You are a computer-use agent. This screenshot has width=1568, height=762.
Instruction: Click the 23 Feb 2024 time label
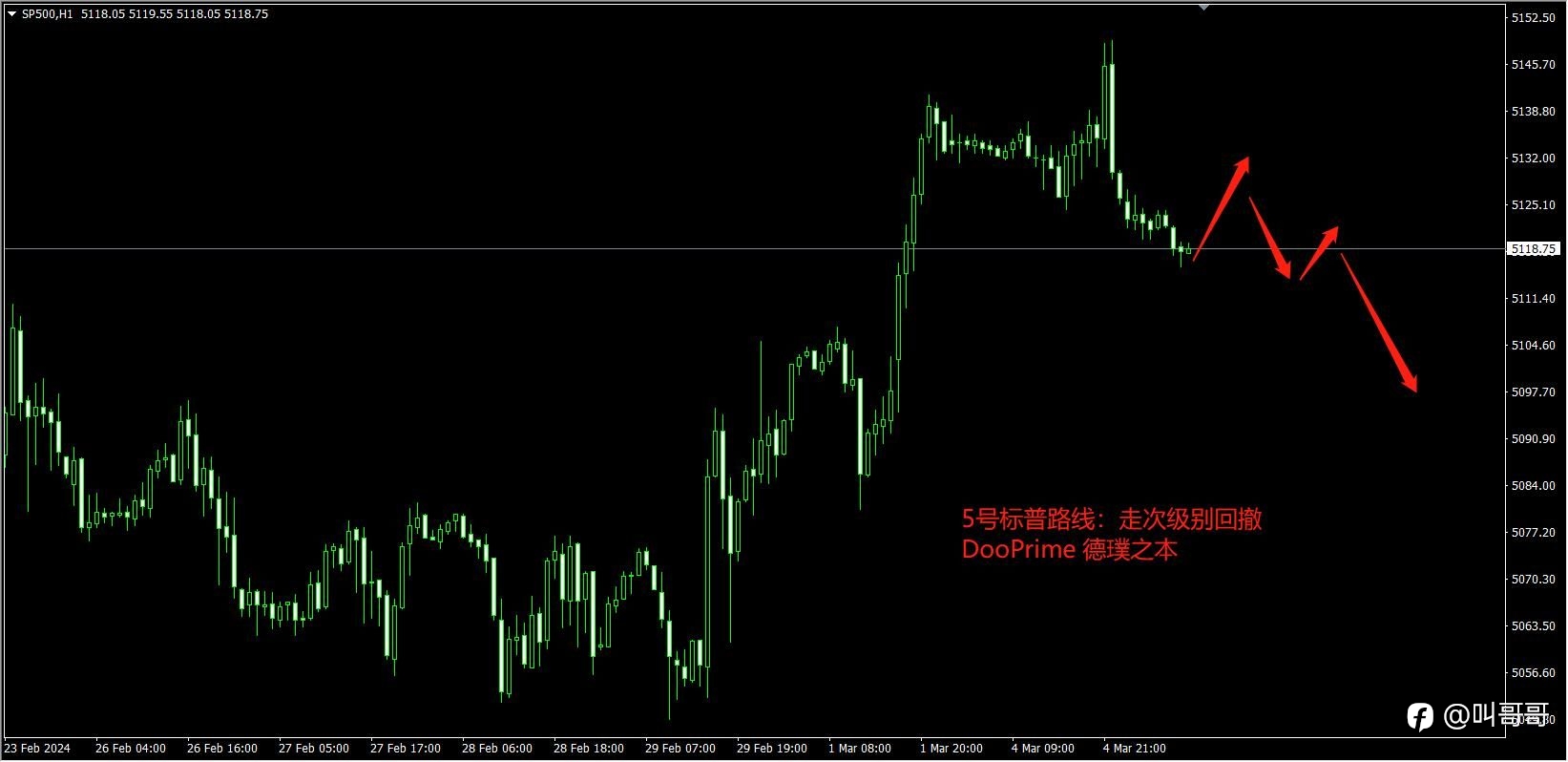pyautogui.click(x=37, y=749)
